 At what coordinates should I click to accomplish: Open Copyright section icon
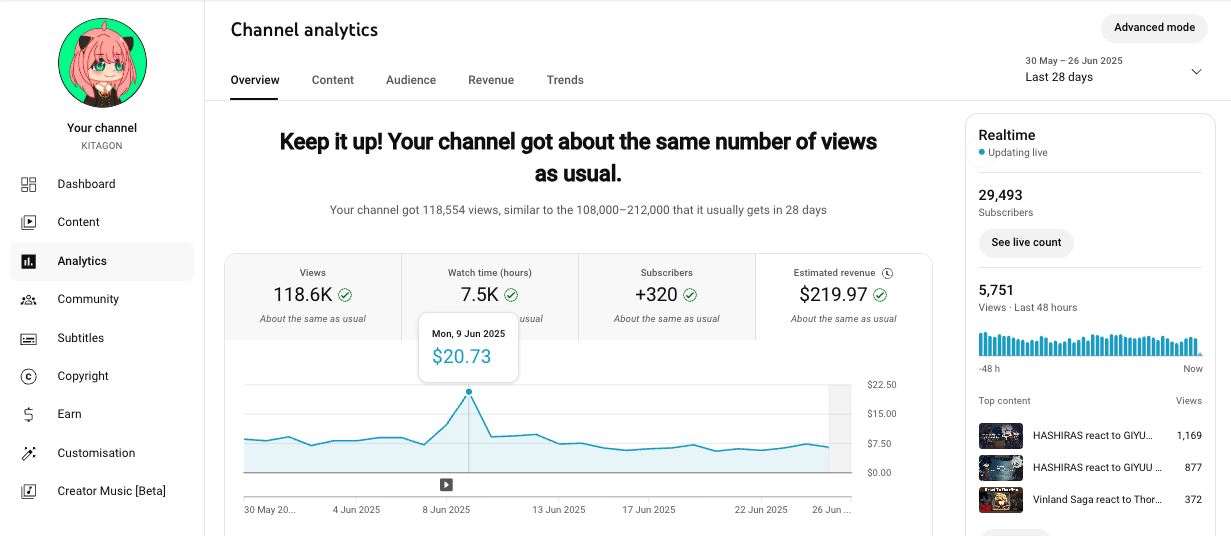coord(29,376)
